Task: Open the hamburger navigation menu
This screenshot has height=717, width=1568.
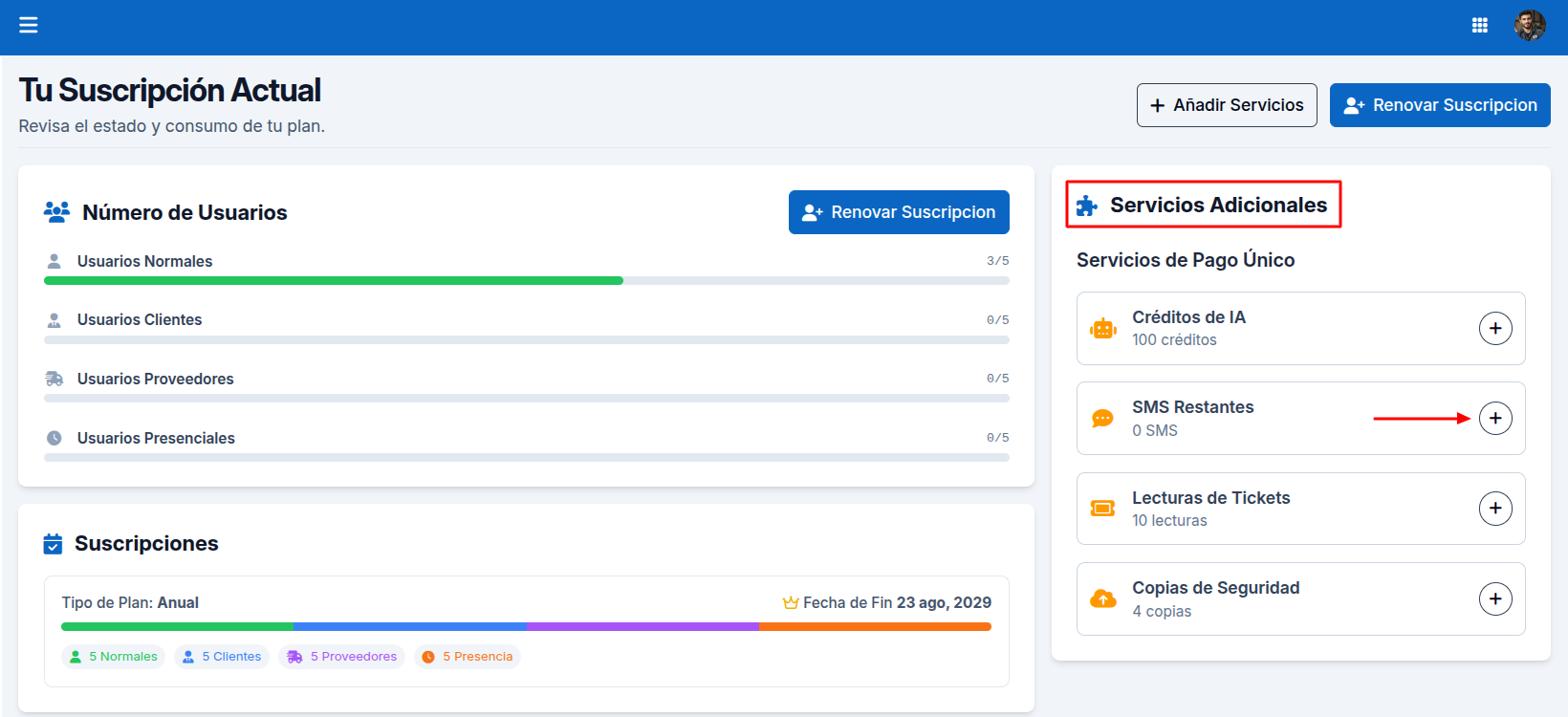Action: (29, 25)
